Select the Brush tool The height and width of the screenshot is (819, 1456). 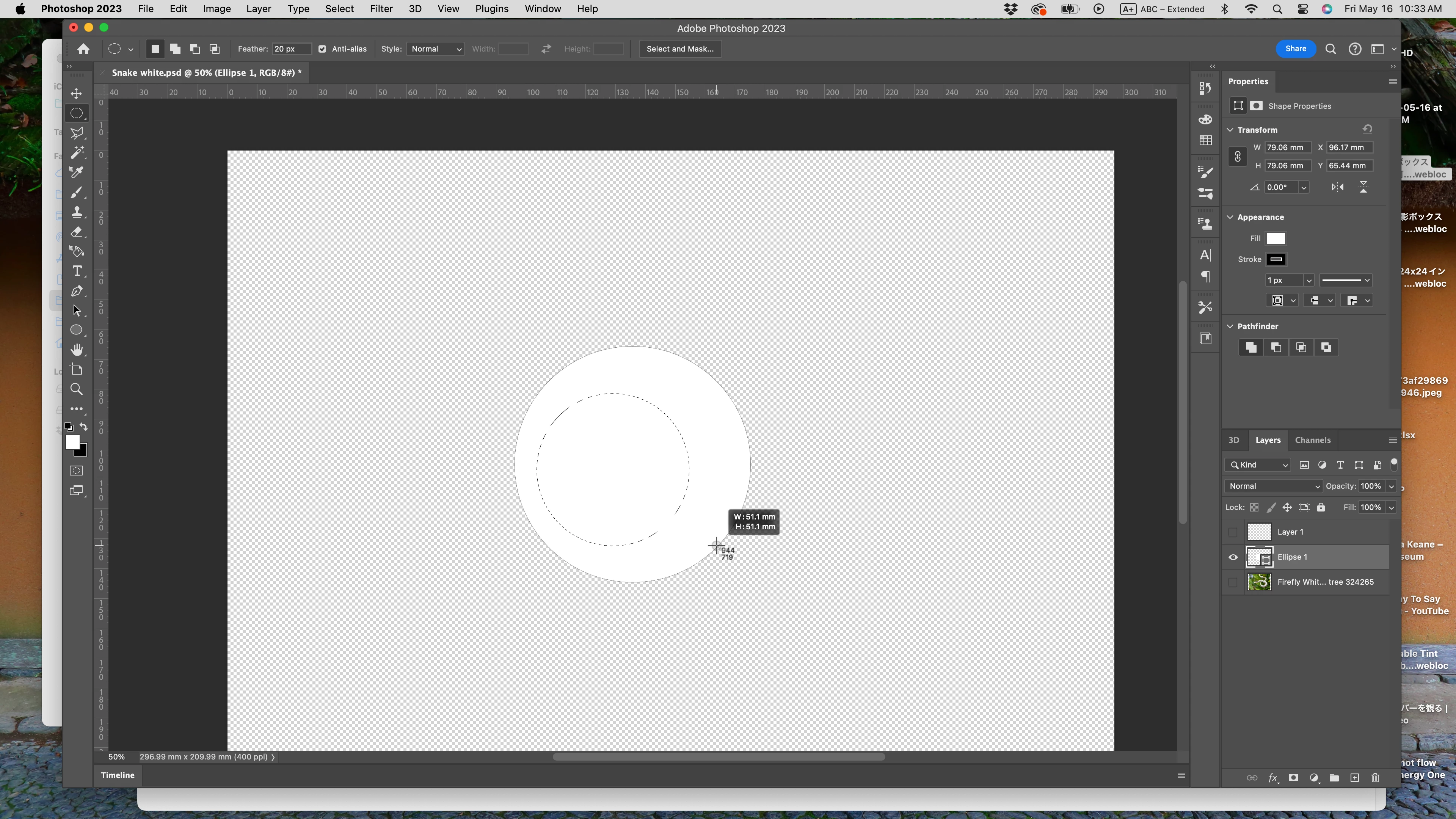pyautogui.click(x=76, y=192)
